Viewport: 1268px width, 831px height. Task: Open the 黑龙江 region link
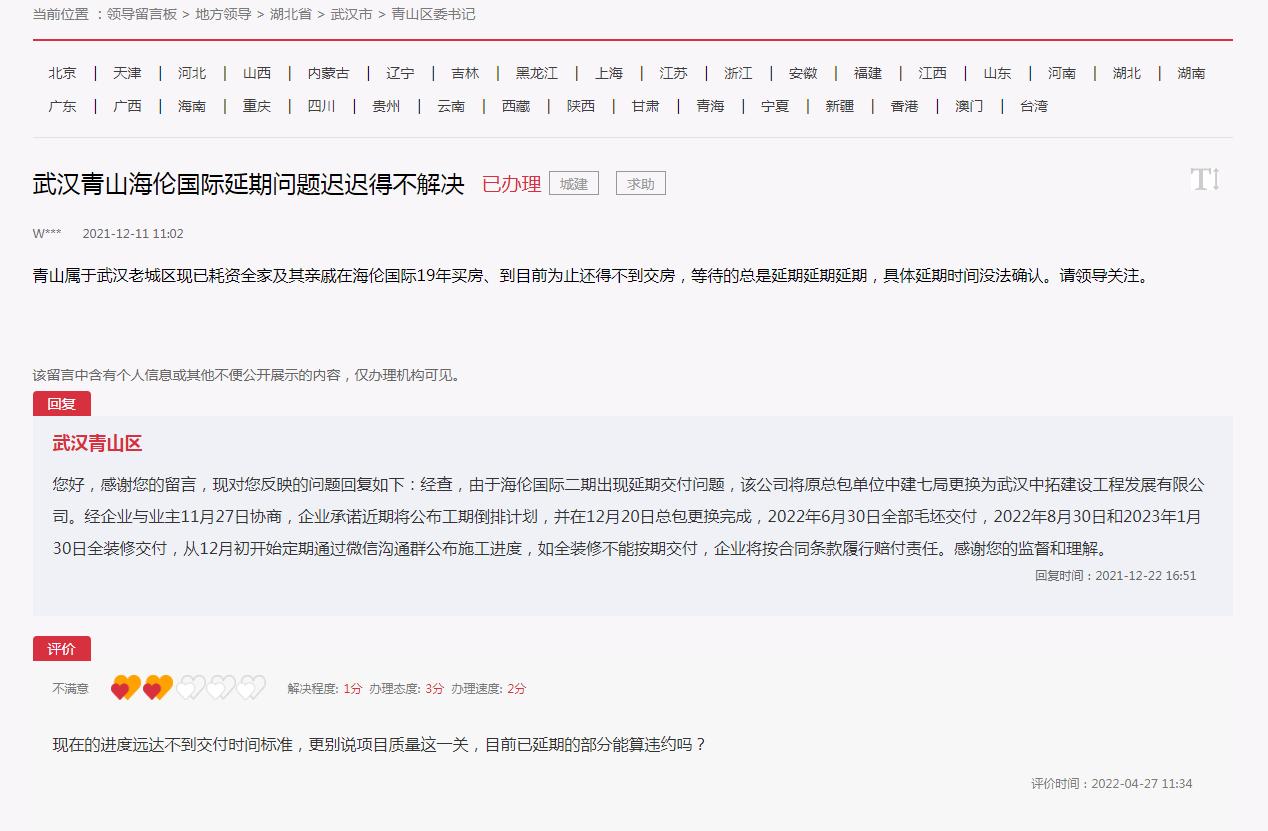[x=537, y=73]
